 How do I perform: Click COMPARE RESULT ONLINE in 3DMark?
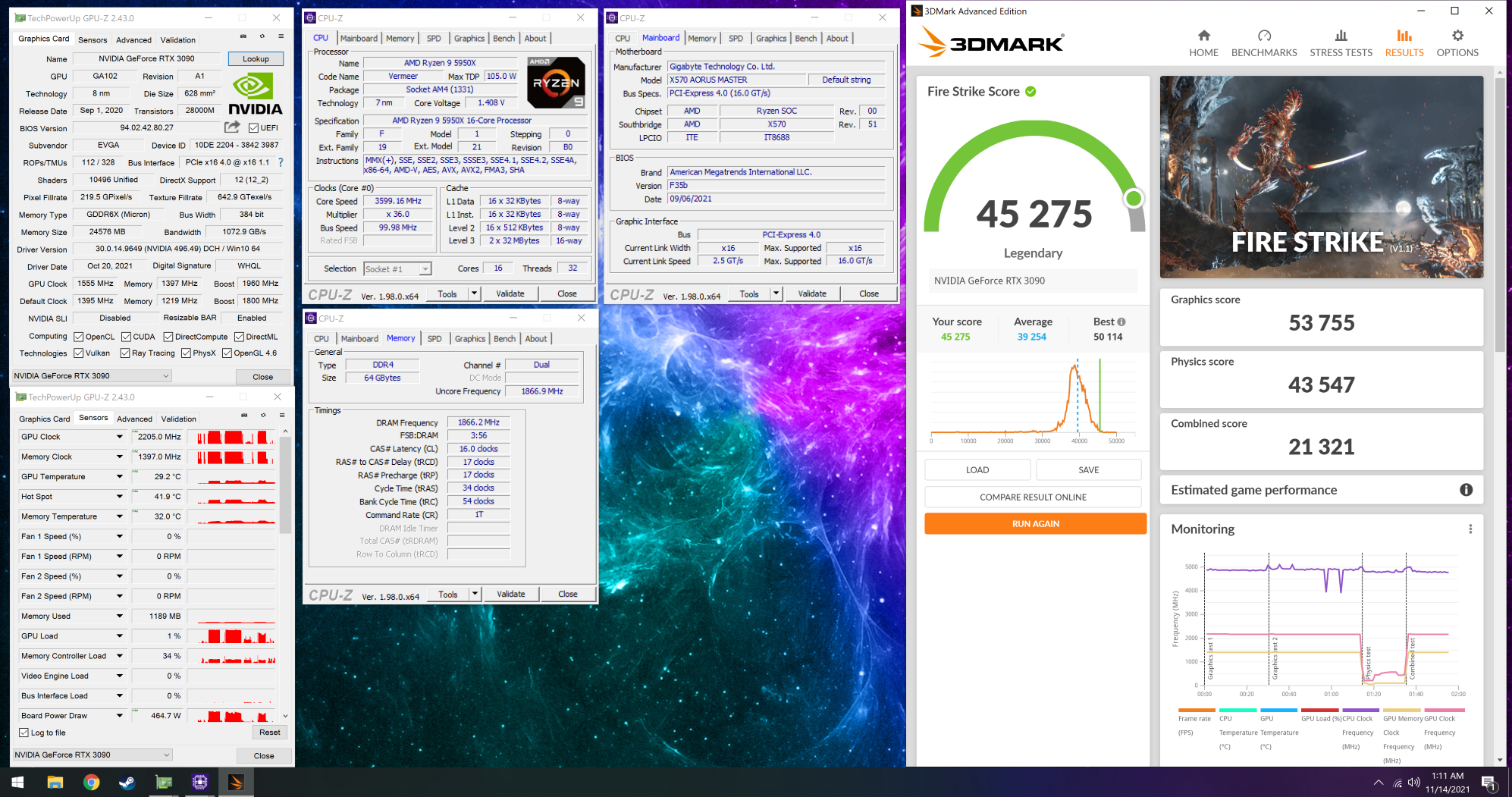(1033, 497)
